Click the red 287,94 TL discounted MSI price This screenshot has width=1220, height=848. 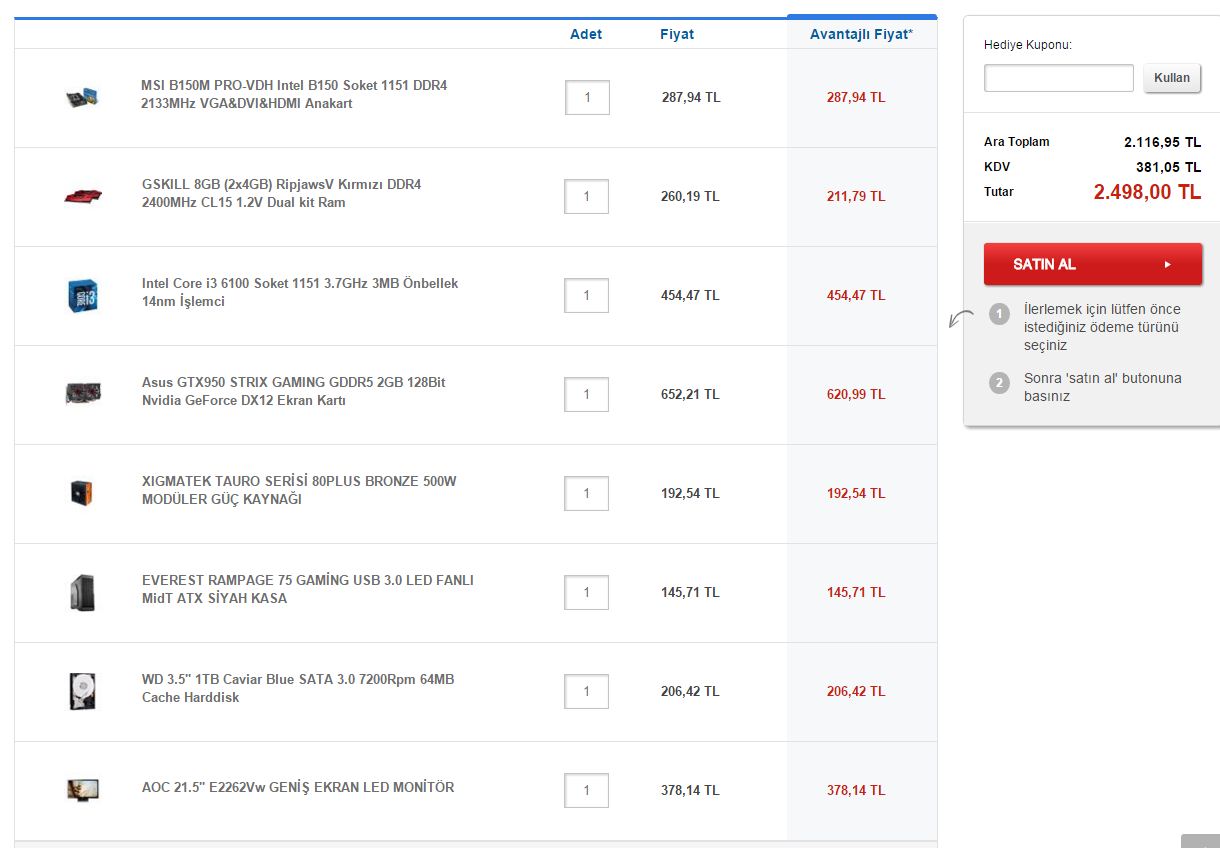856,98
